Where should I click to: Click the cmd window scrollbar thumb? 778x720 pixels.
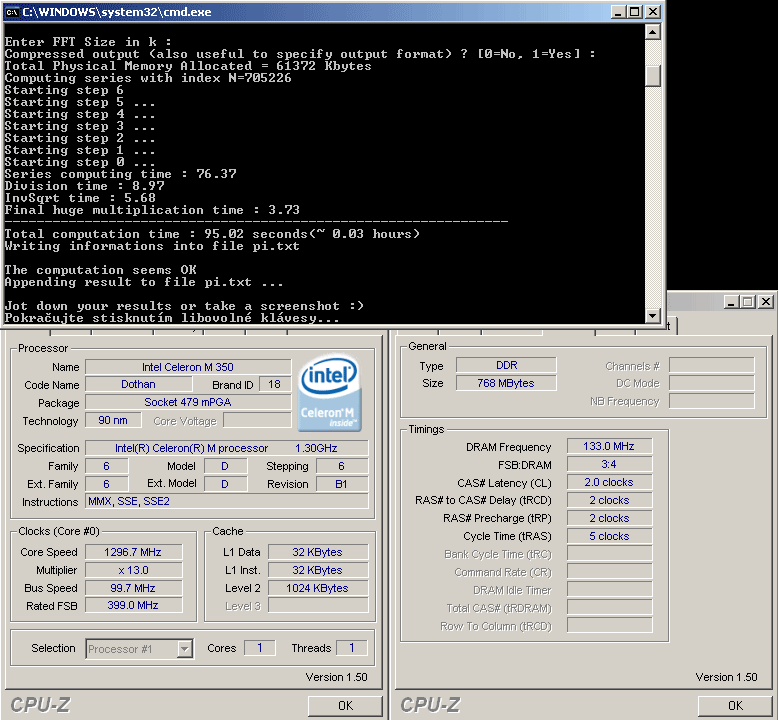[652, 76]
